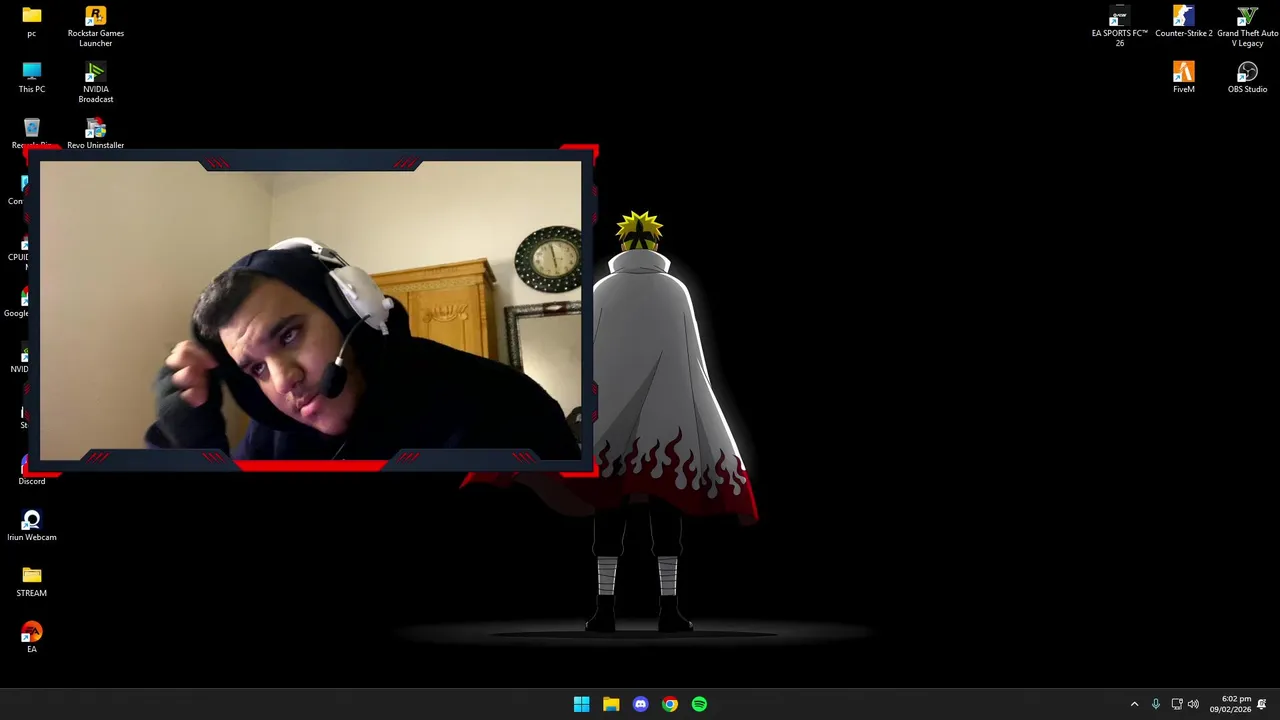
Task: Select the EA SPORTS FC 26 shortcut
Action: pyautogui.click(x=1119, y=26)
